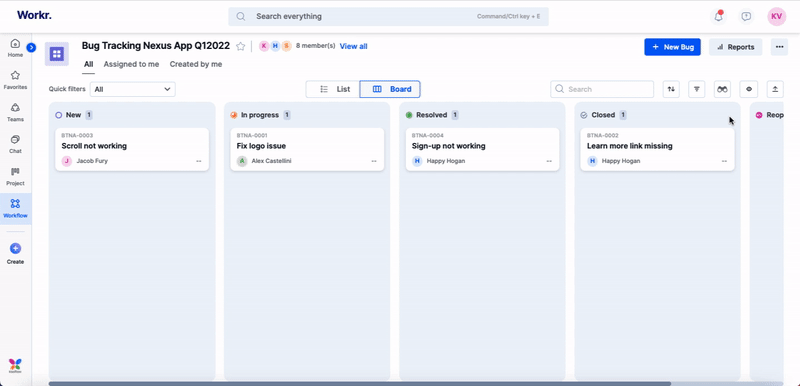Expand the sidebar with blue arrow
The image size is (800, 386).
pyautogui.click(x=31, y=47)
